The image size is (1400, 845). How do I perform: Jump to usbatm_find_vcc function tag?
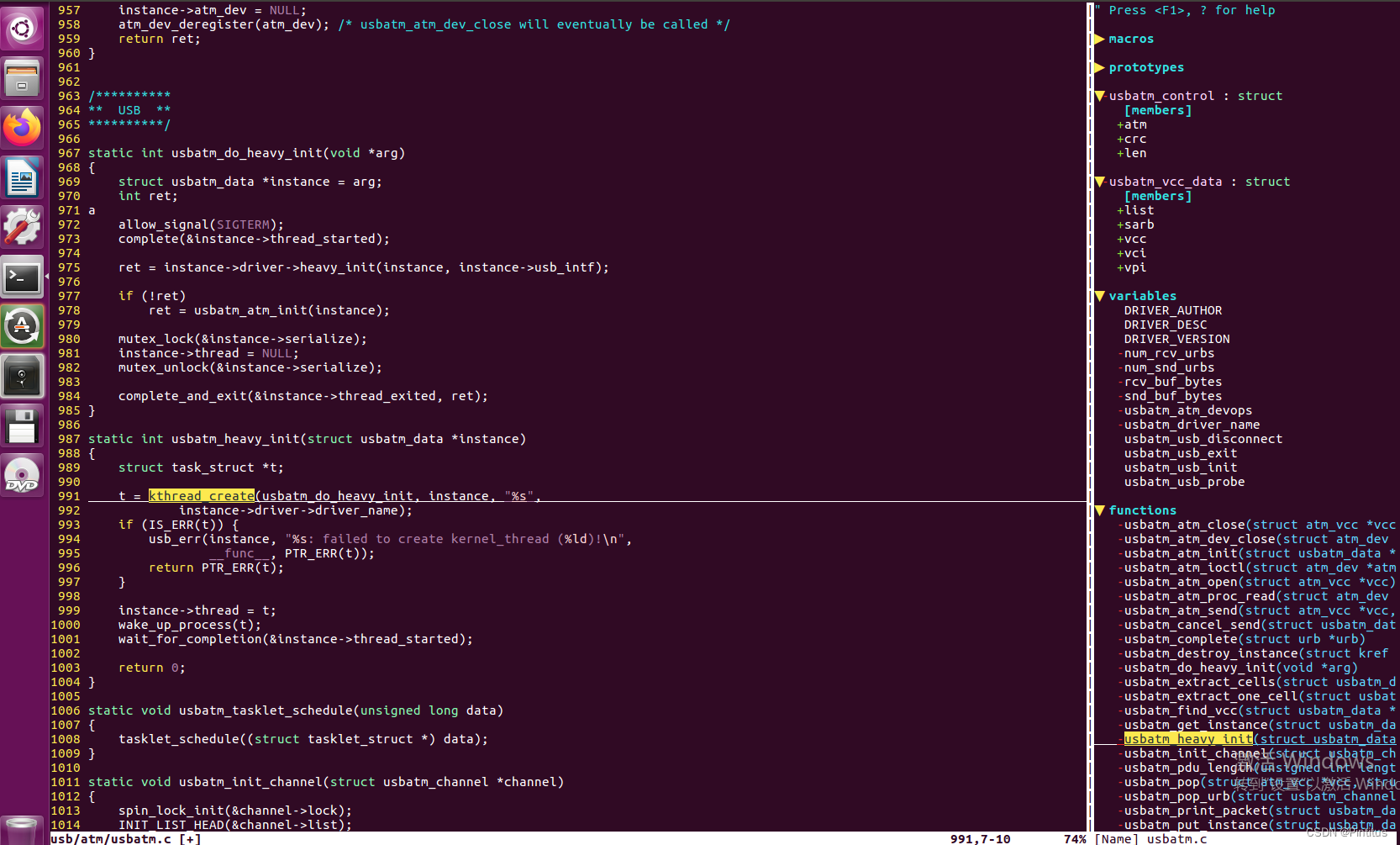pos(1181,710)
